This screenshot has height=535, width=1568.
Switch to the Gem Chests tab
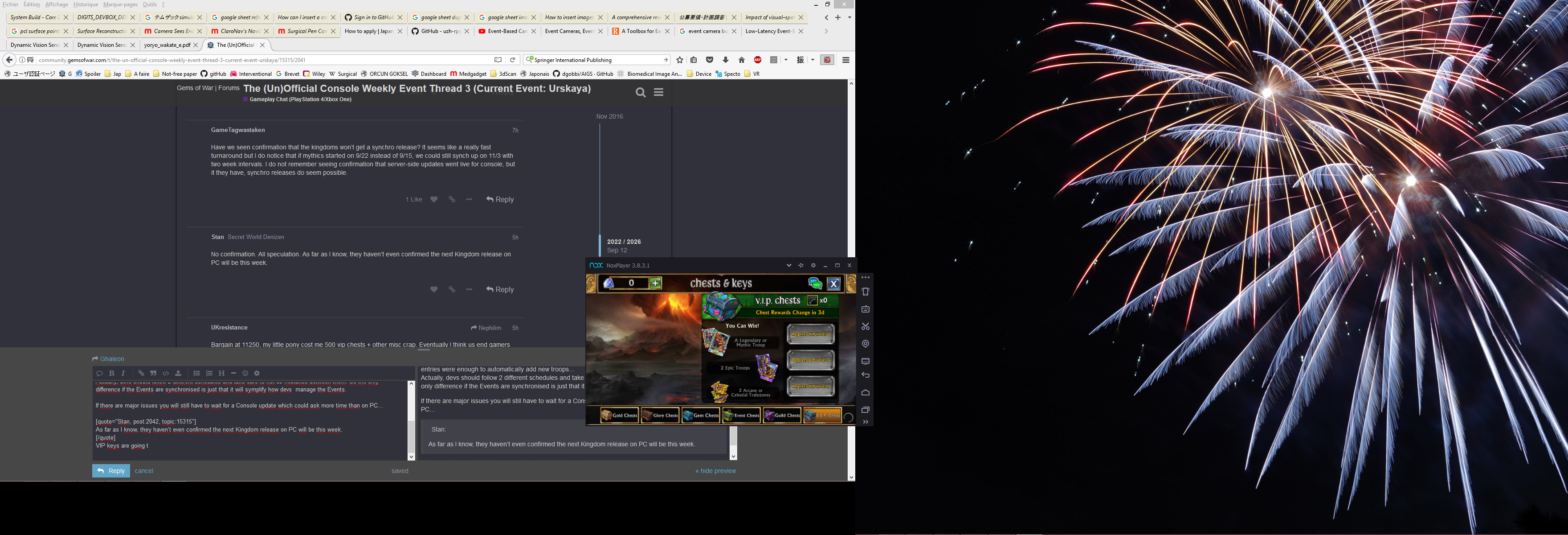pyautogui.click(x=701, y=416)
